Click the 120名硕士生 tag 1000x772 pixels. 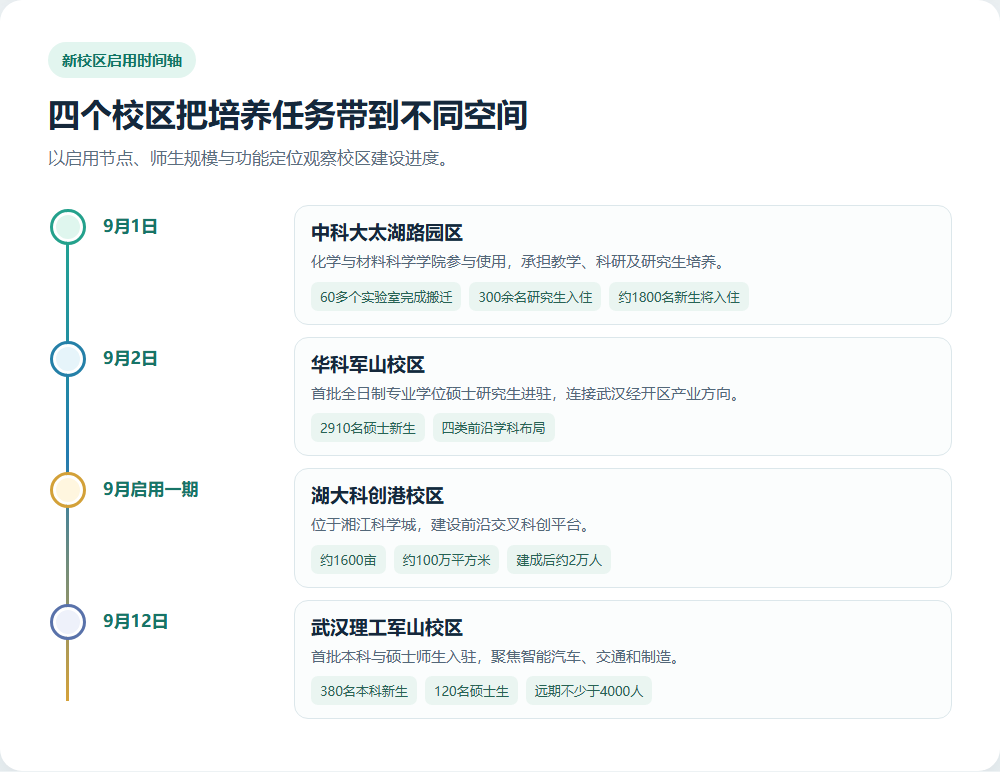[471, 691]
